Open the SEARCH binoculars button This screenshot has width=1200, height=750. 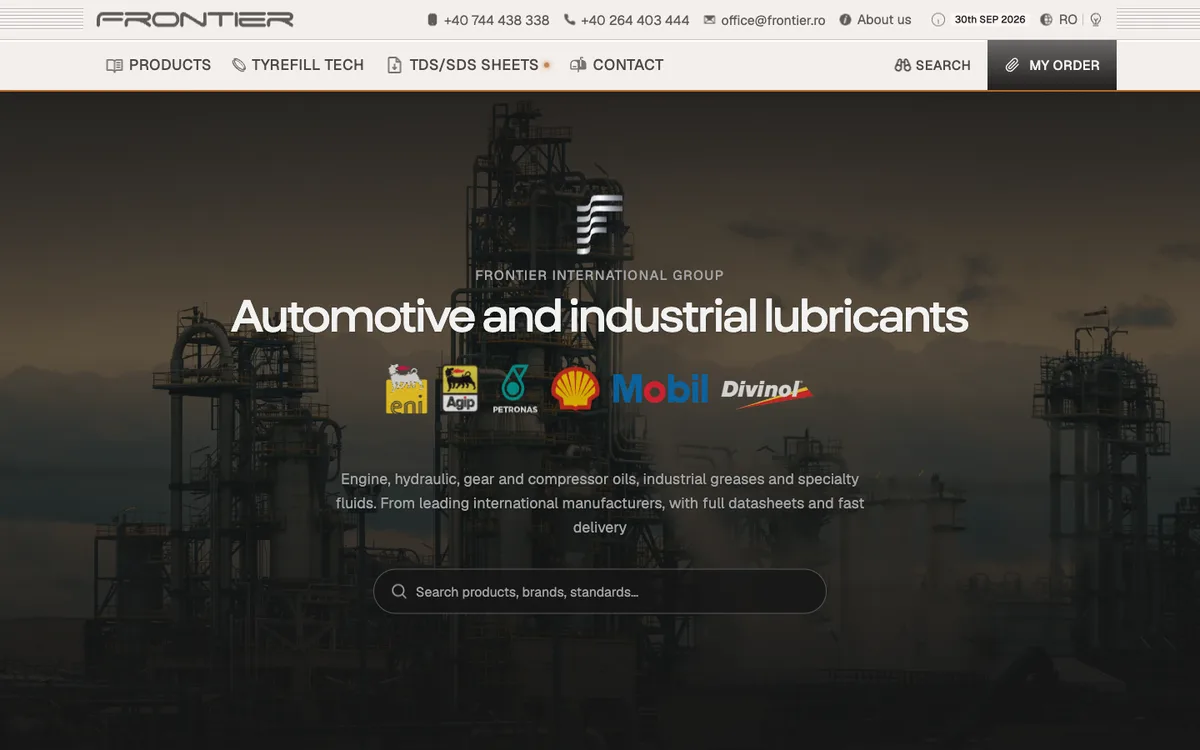pos(932,65)
